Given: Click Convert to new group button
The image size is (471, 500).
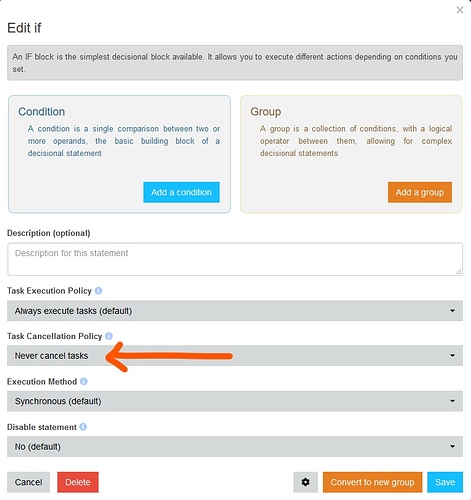Looking at the screenshot, I should [372, 482].
